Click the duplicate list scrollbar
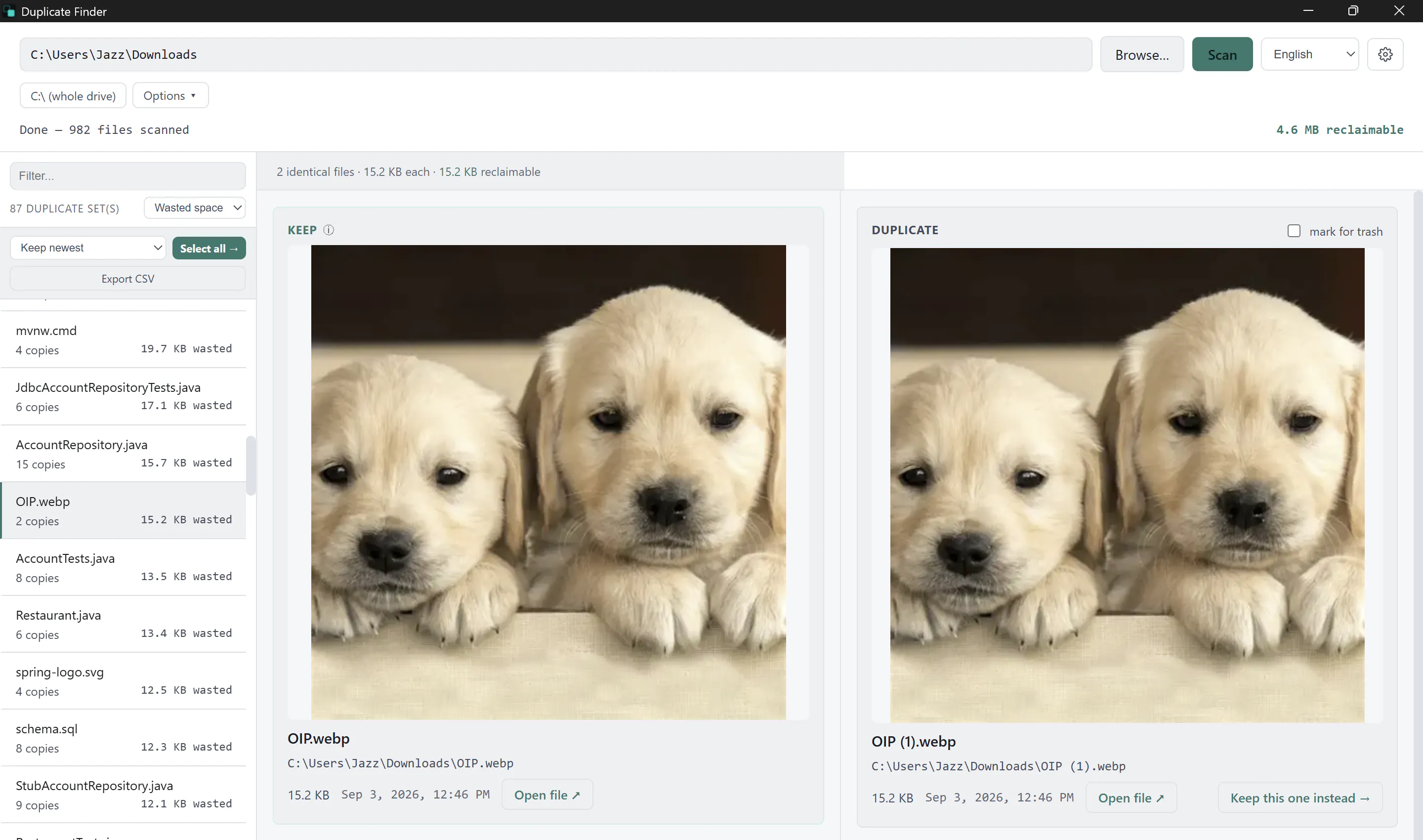The width and height of the screenshot is (1423, 840). (x=251, y=465)
